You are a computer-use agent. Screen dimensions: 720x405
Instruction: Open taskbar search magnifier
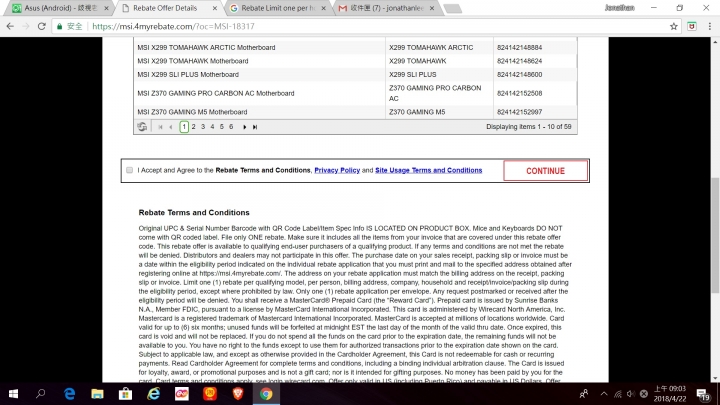(41, 394)
